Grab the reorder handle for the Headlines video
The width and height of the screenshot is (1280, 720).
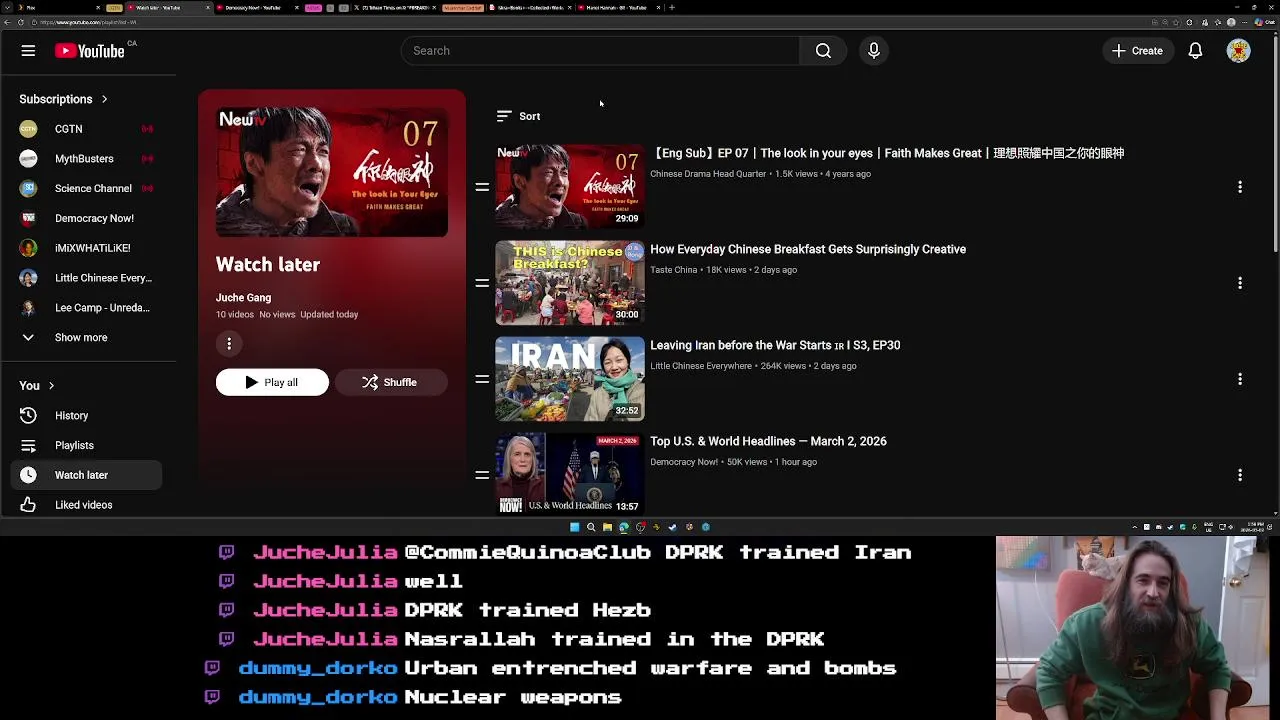click(482, 475)
